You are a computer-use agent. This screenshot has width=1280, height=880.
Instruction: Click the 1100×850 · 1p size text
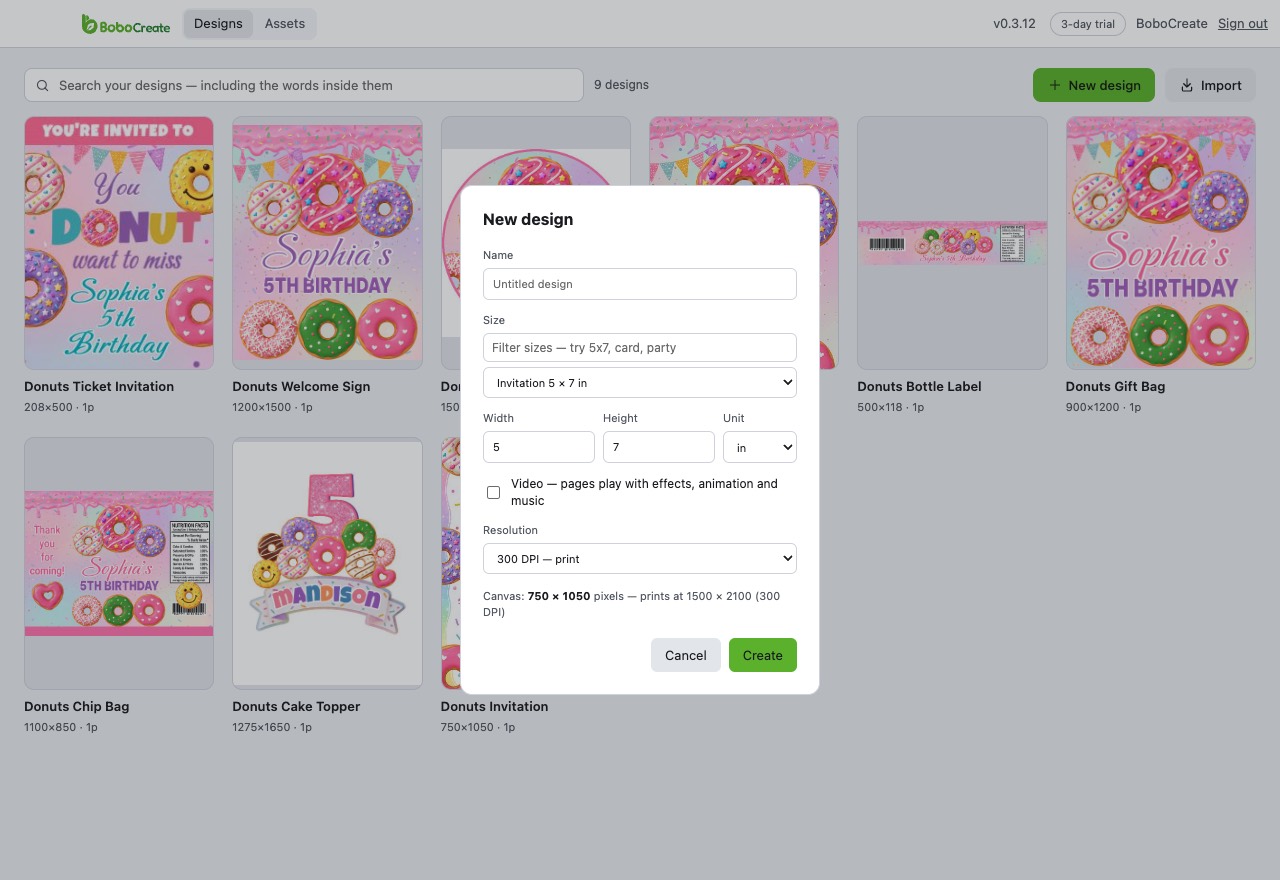[x=61, y=727]
